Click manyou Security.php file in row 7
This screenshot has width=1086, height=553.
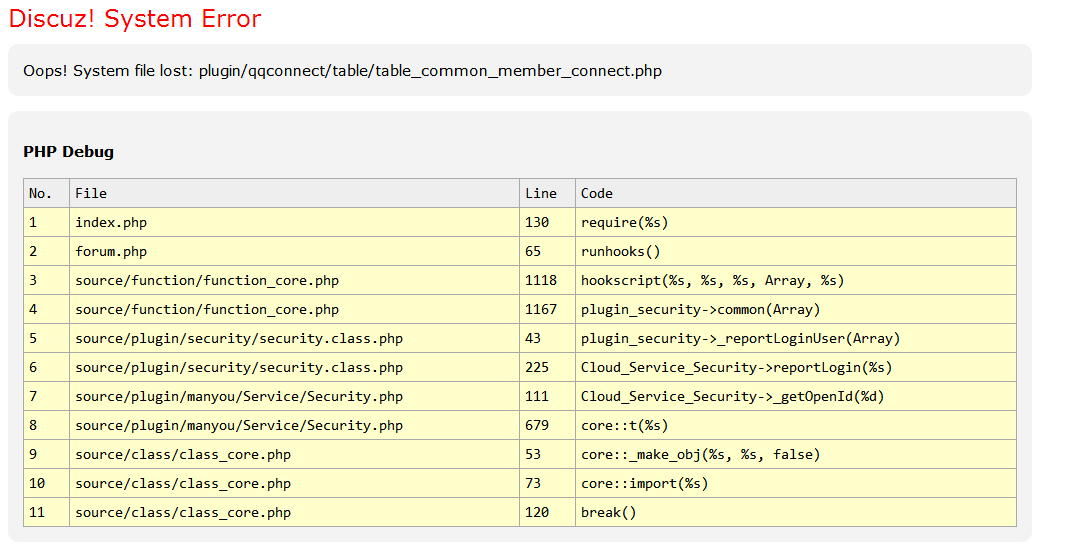tap(294, 397)
